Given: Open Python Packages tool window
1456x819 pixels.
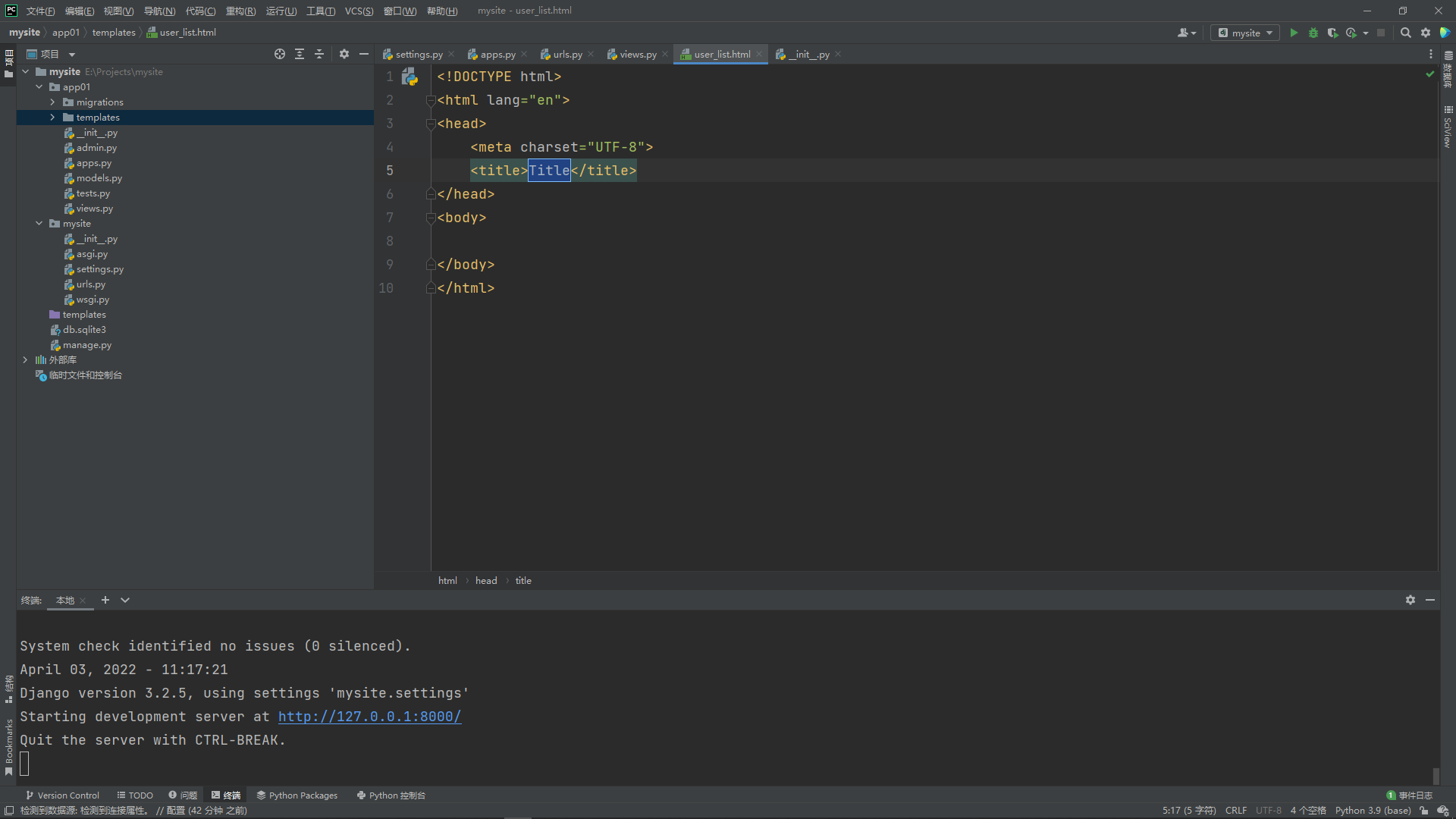Looking at the screenshot, I should coord(297,795).
